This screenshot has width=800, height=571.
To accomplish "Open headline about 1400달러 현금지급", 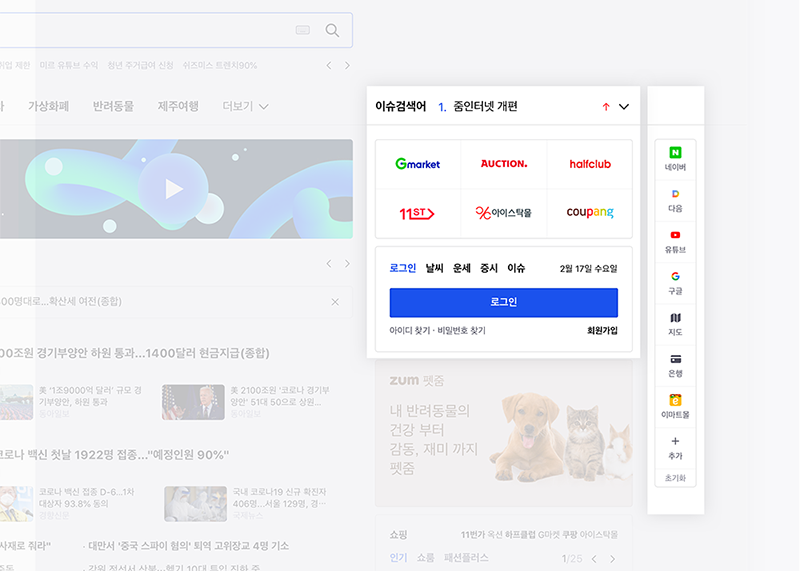I will click(135, 353).
